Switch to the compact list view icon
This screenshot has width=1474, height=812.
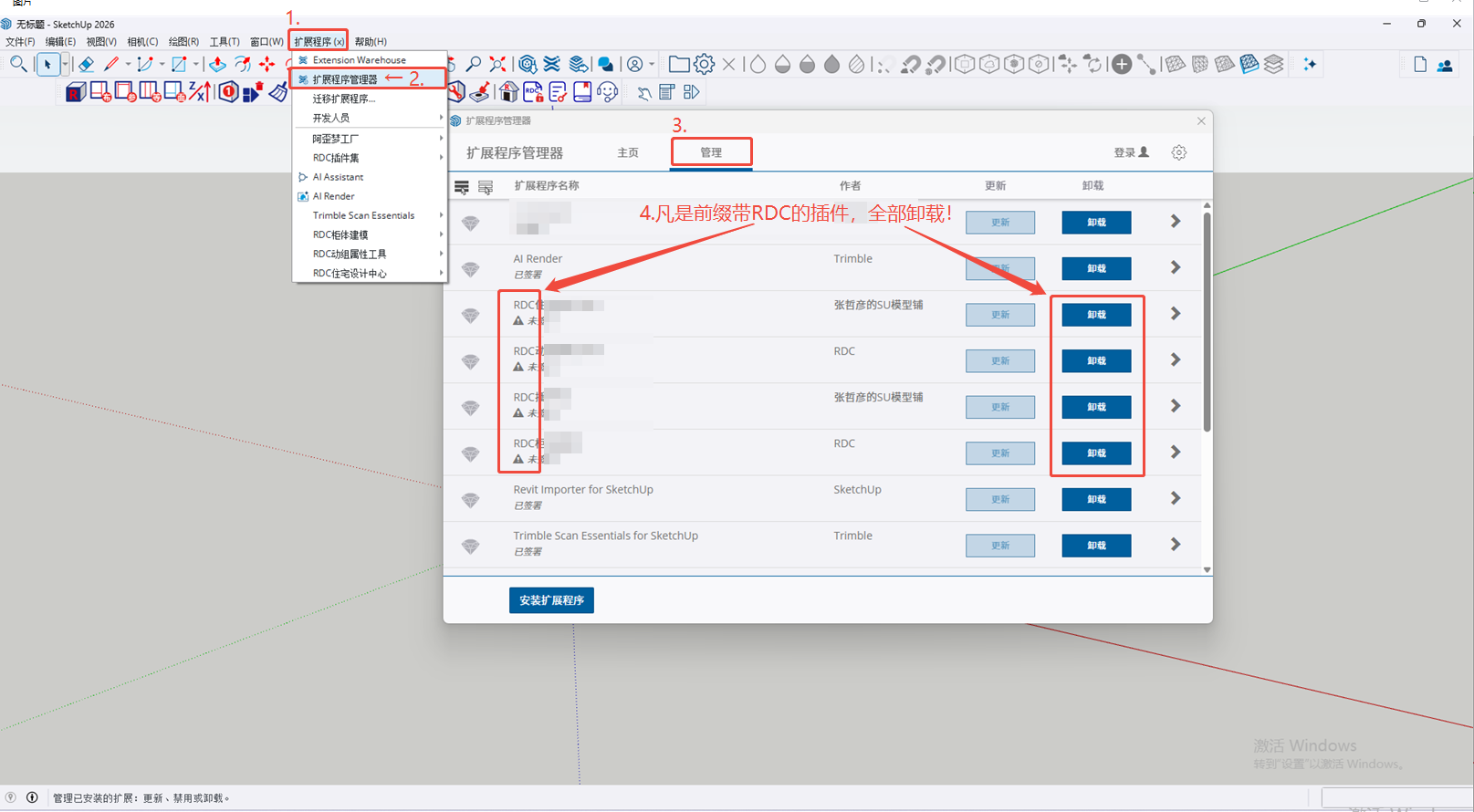point(486,187)
